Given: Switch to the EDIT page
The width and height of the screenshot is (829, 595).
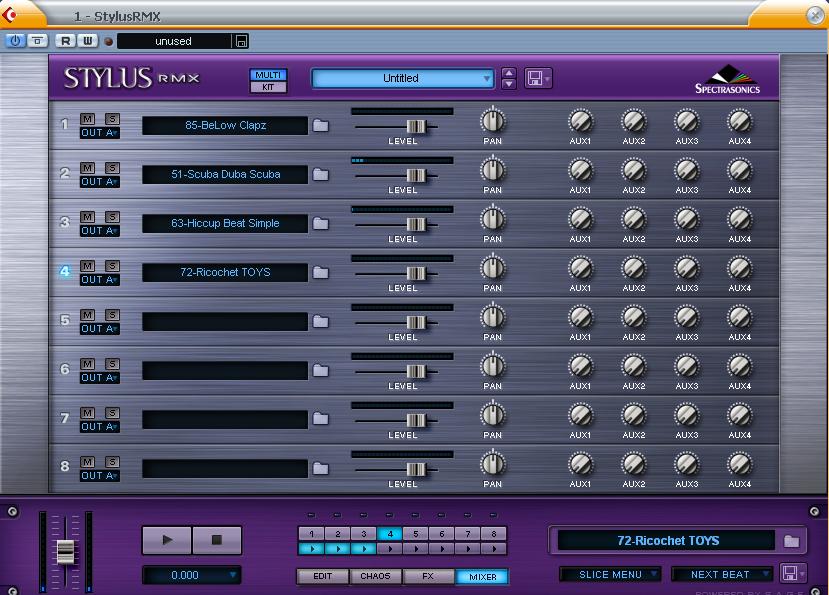Looking at the screenshot, I should (323, 576).
